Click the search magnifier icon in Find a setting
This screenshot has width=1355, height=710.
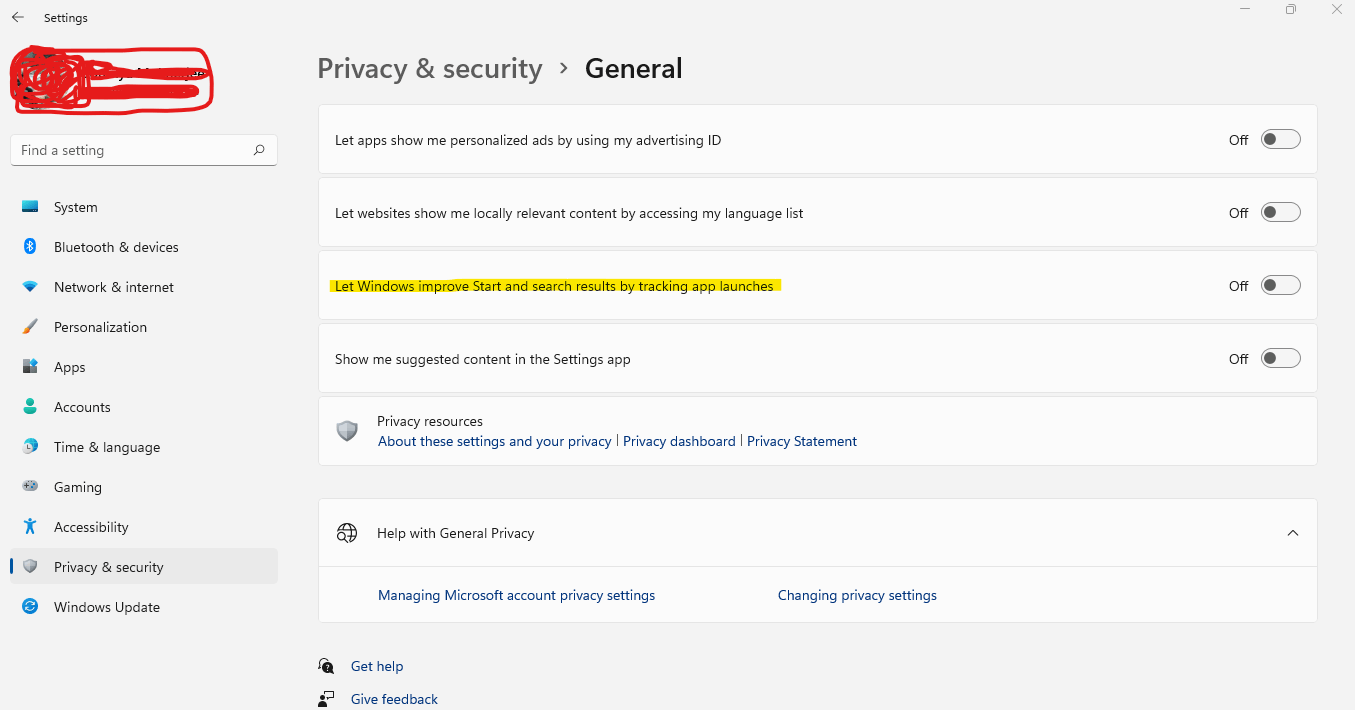point(259,150)
